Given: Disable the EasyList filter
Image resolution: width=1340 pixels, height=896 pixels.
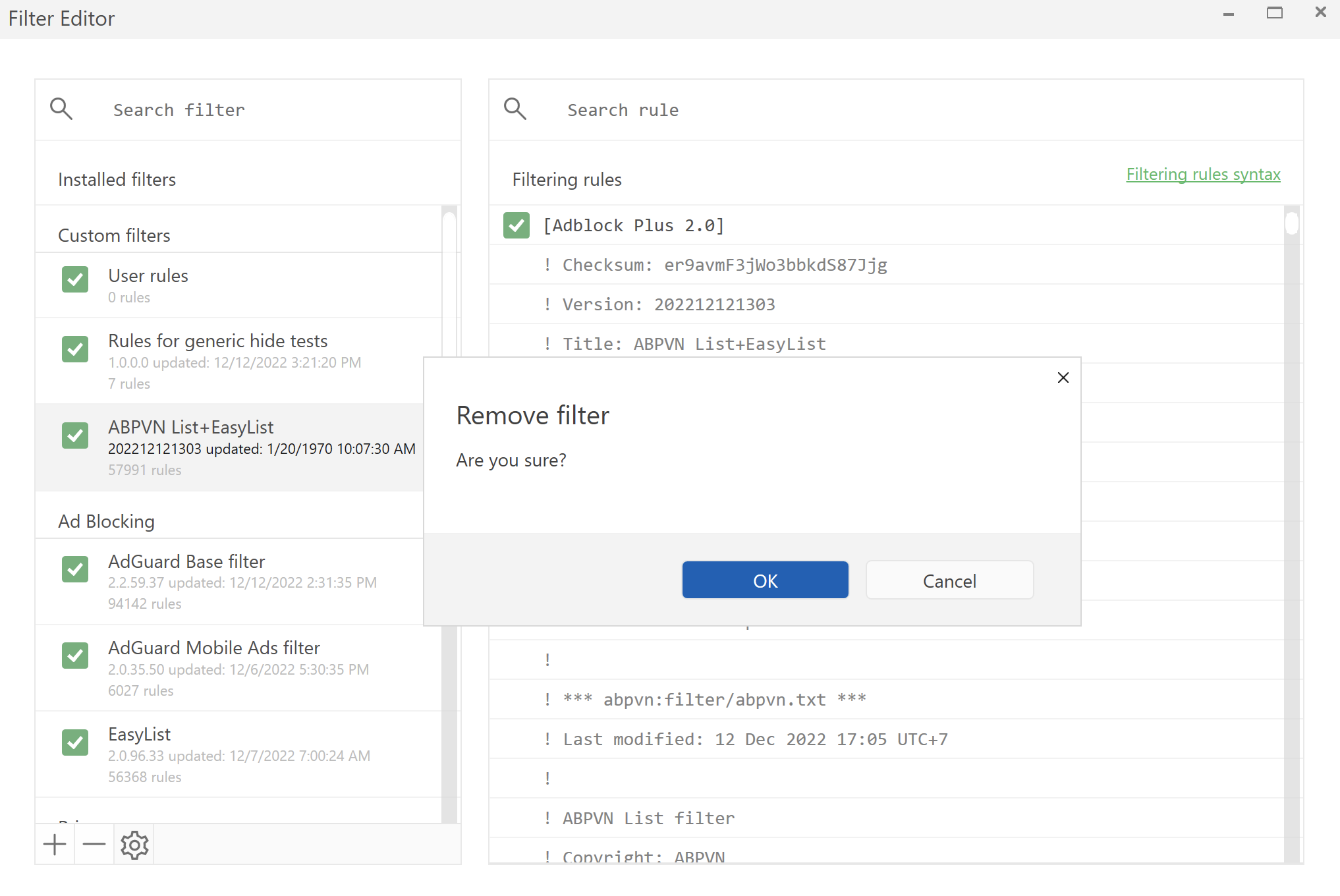Looking at the screenshot, I should [x=74, y=742].
